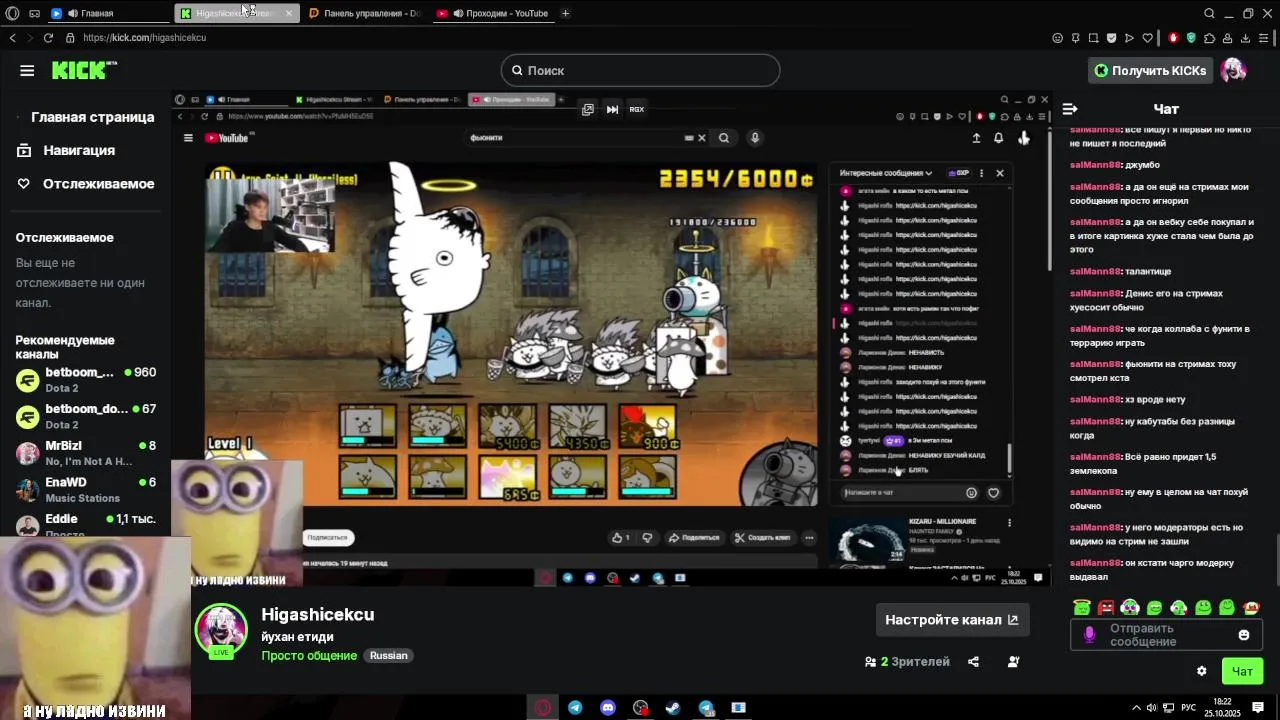Open the Просто общение category link
Image resolution: width=1280 pixels, height=720 pixels.
click(309, 656)
